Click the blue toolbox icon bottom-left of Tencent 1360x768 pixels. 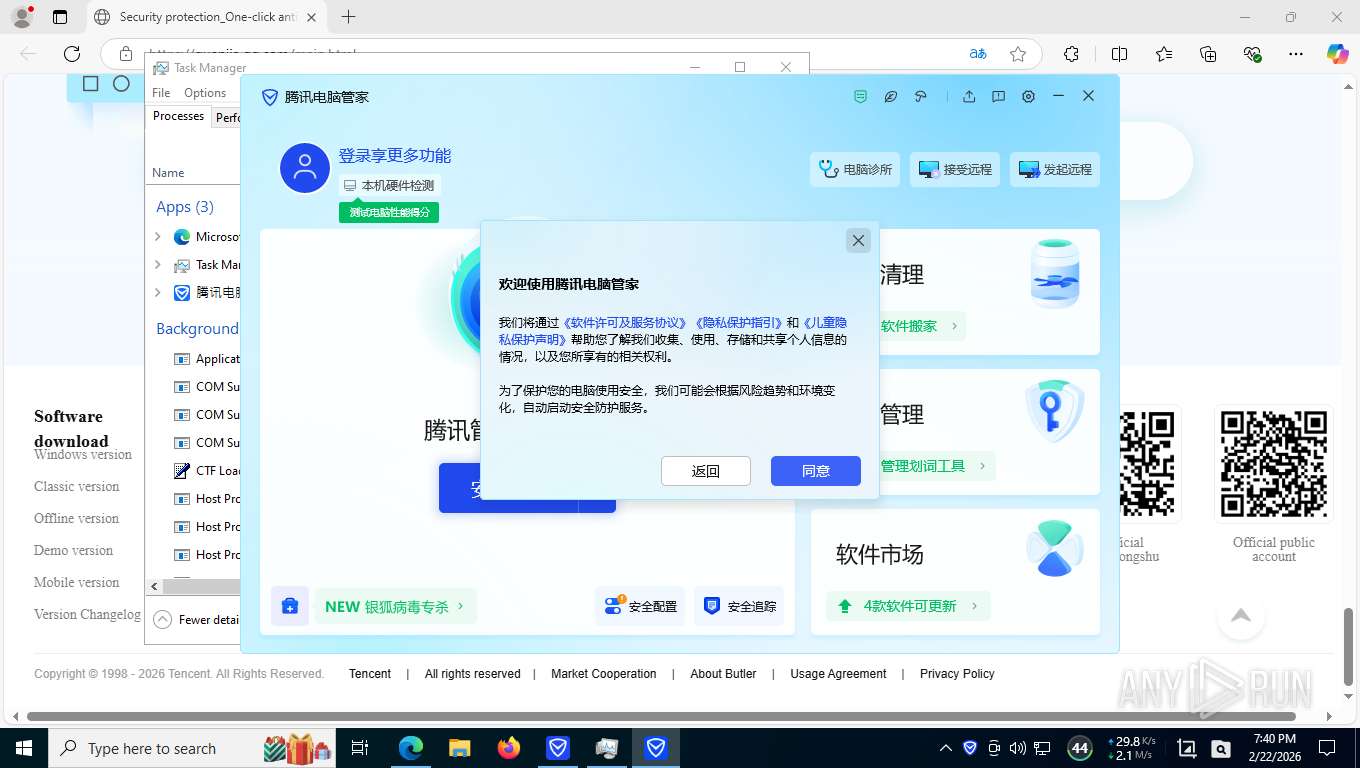click(x=289, y=606)
